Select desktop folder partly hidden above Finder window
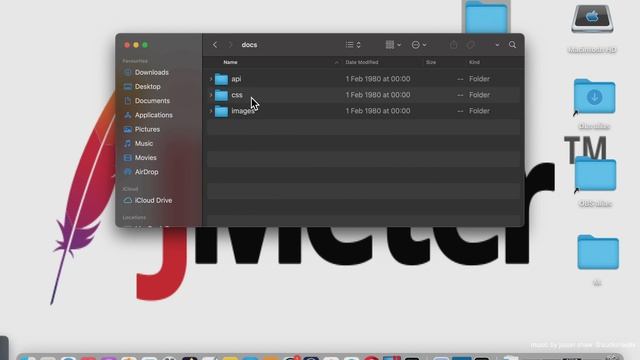The height and width of the screenshot is (360, 640). 486,17
